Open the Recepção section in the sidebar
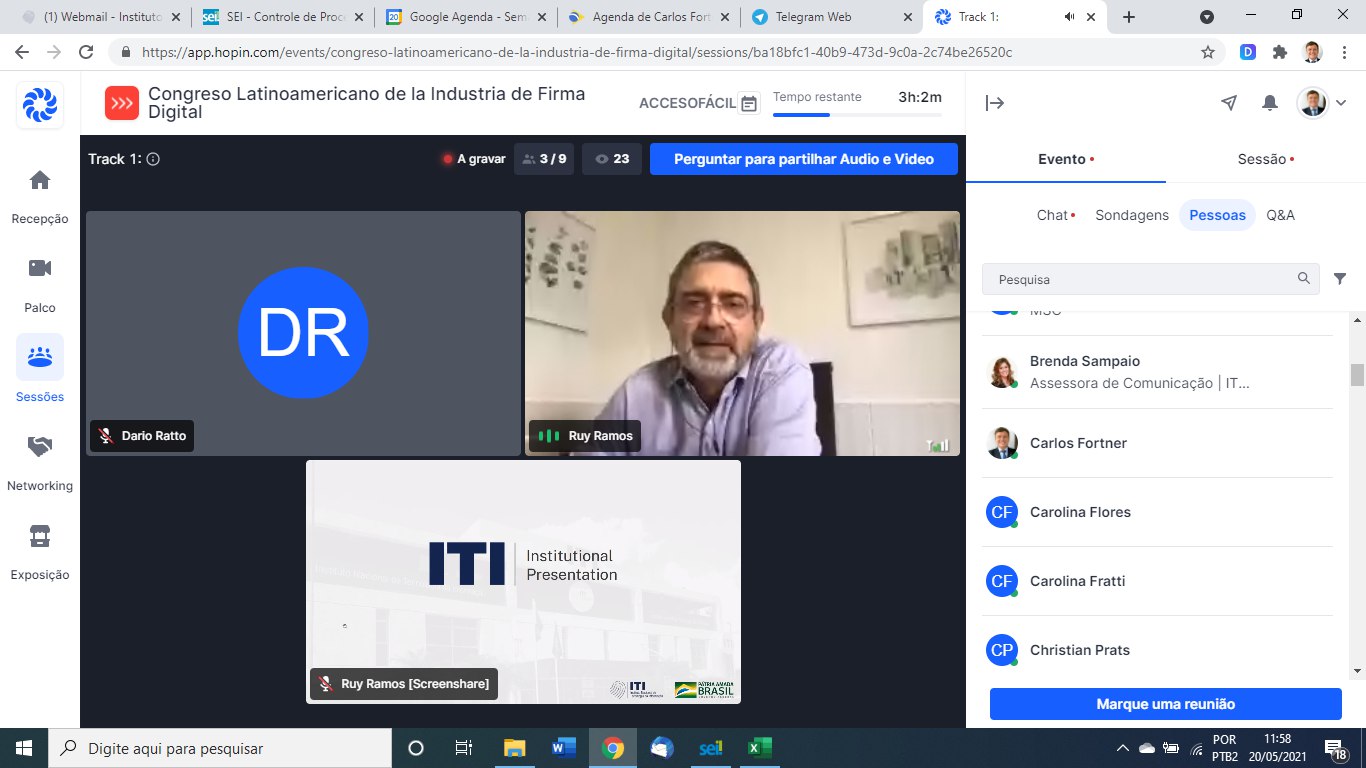Viewport: 1366px width, 768px height. click(39, 195)
